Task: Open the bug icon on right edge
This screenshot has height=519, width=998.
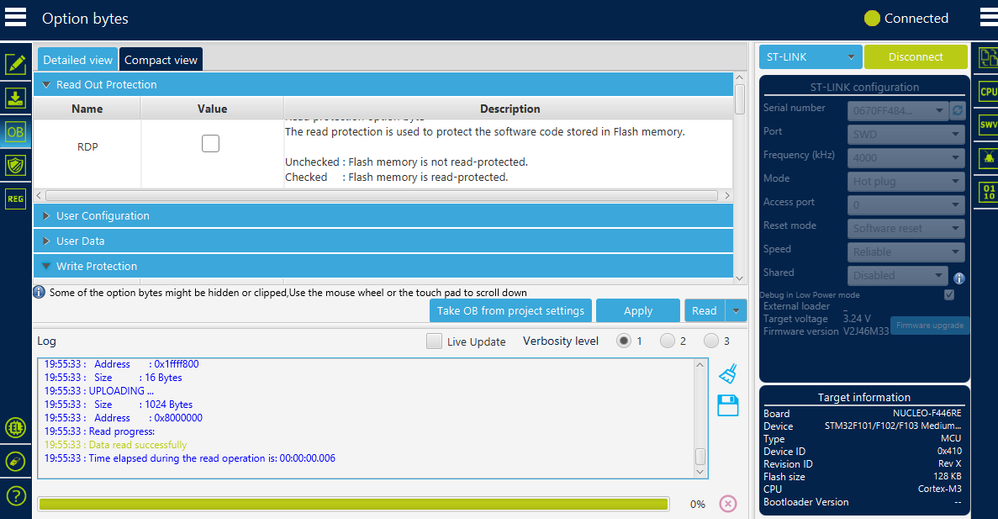Action: (x=988, y=157)
